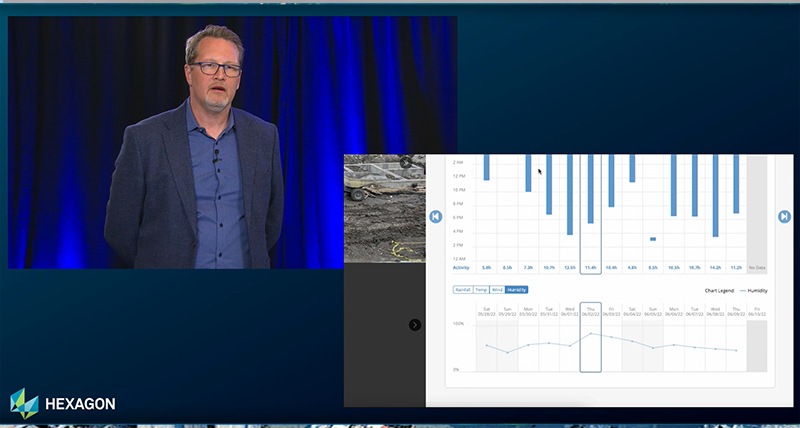800x428 pixels.
Task: Select the Fri 06/10/22 No Data column
Action: (x=757, y=312)
